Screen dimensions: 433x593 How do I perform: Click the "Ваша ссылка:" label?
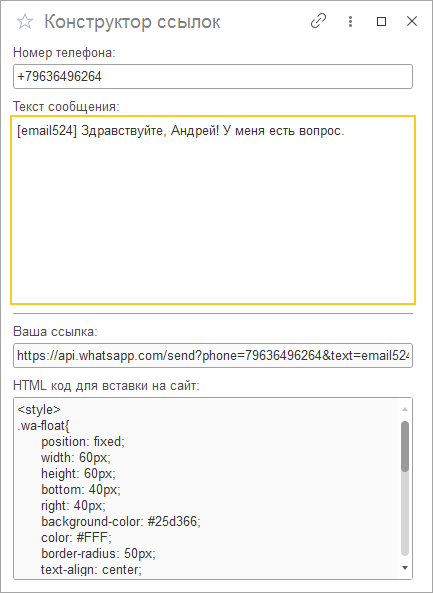55,332
